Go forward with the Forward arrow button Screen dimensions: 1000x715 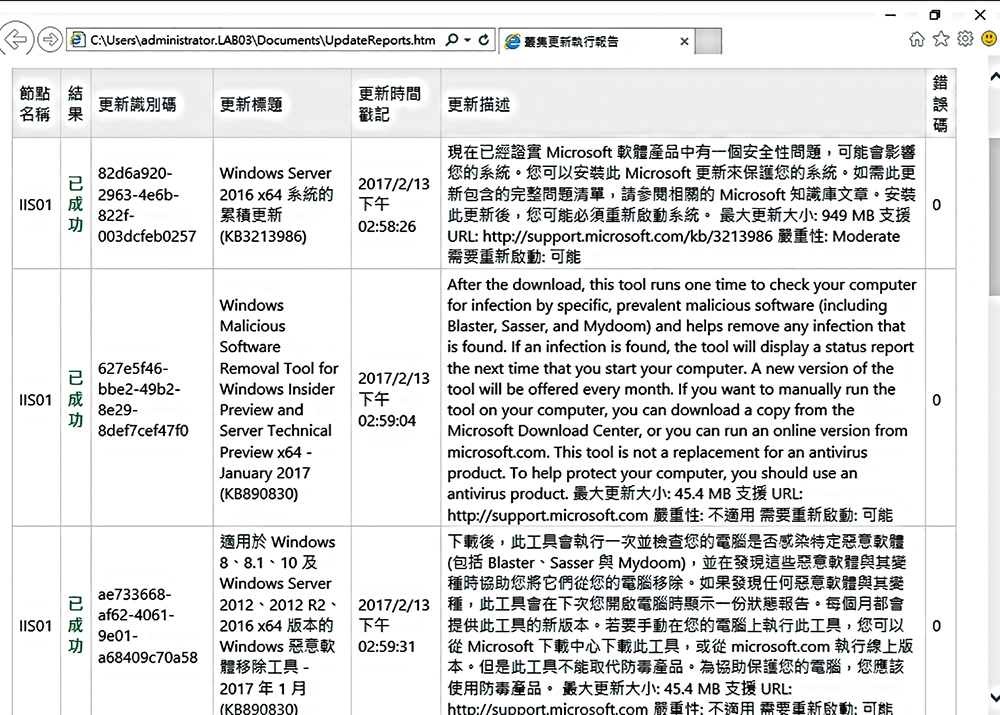click(x=50, y=40)
